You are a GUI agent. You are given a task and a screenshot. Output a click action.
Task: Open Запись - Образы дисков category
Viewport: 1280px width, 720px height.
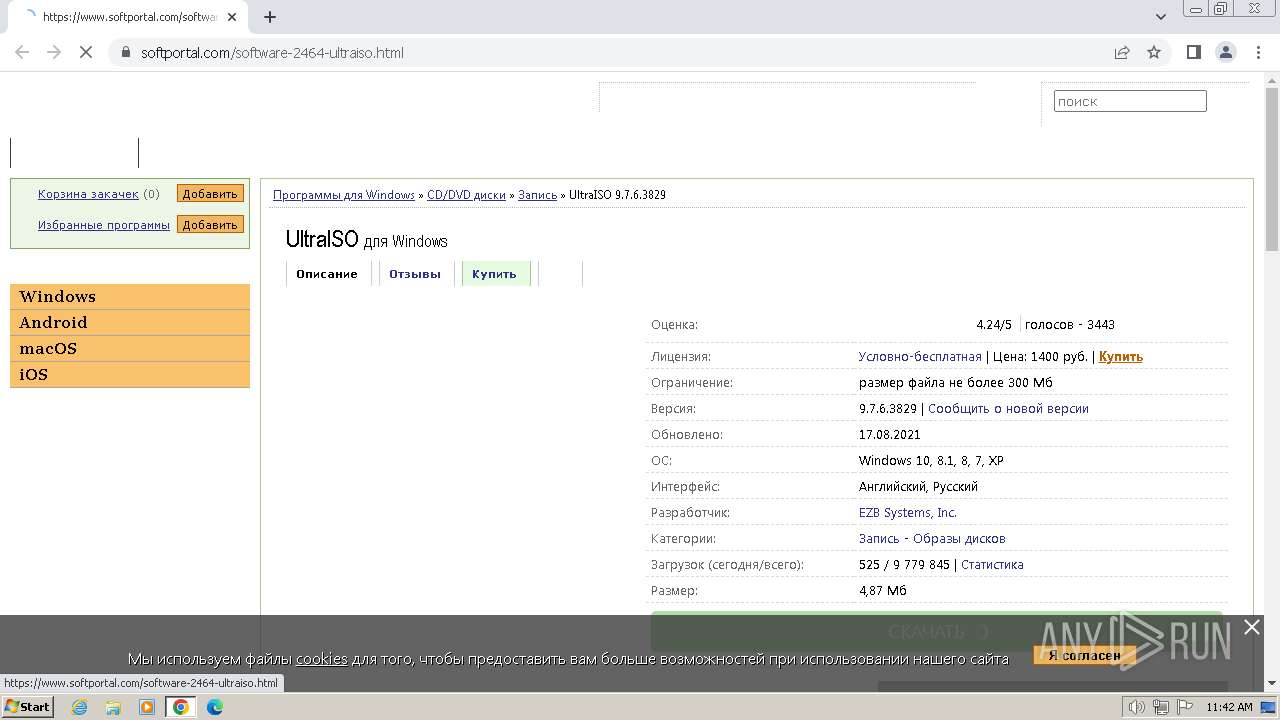click(x=932, y=538)
